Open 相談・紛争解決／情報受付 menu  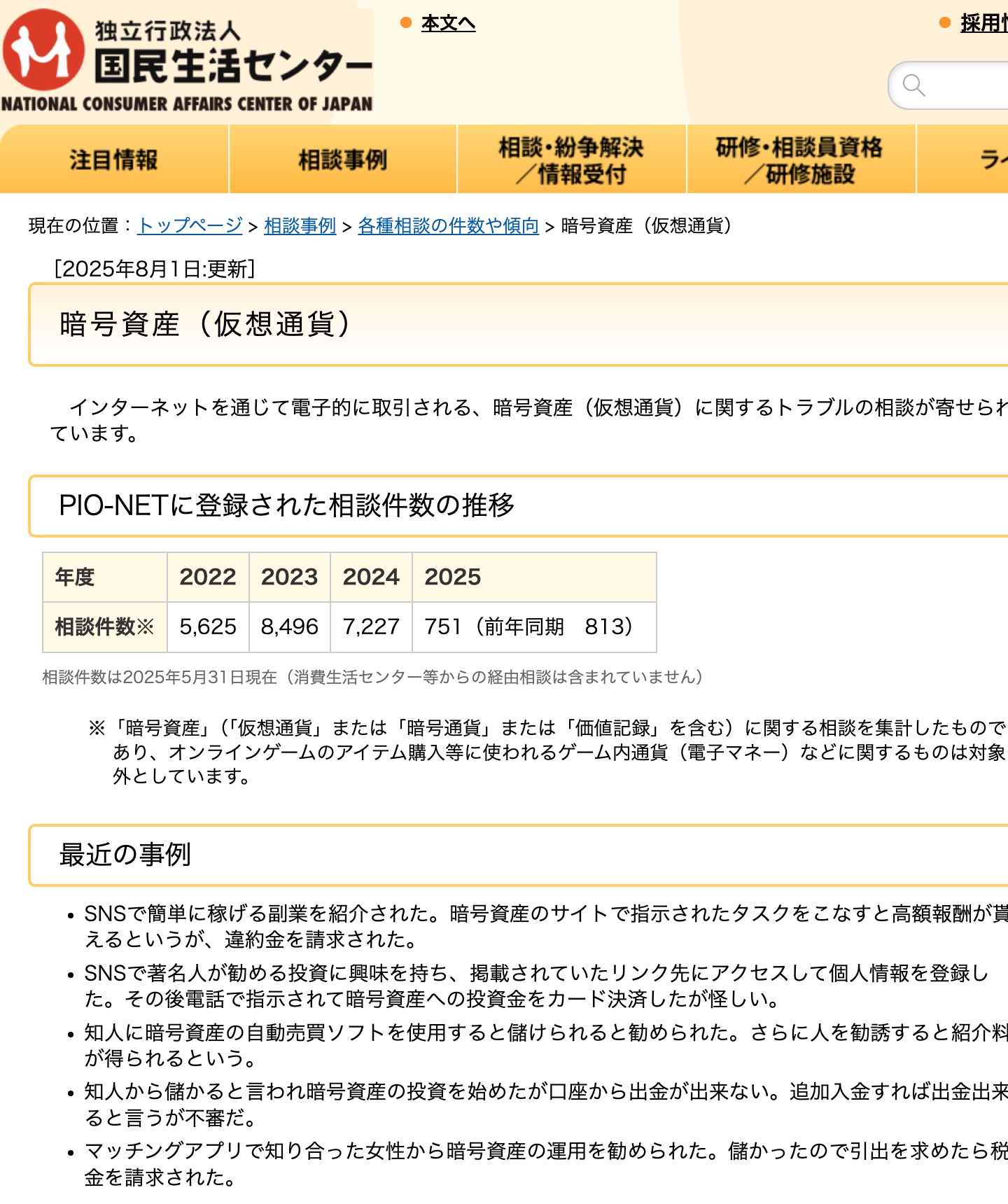tap(572, 160)
